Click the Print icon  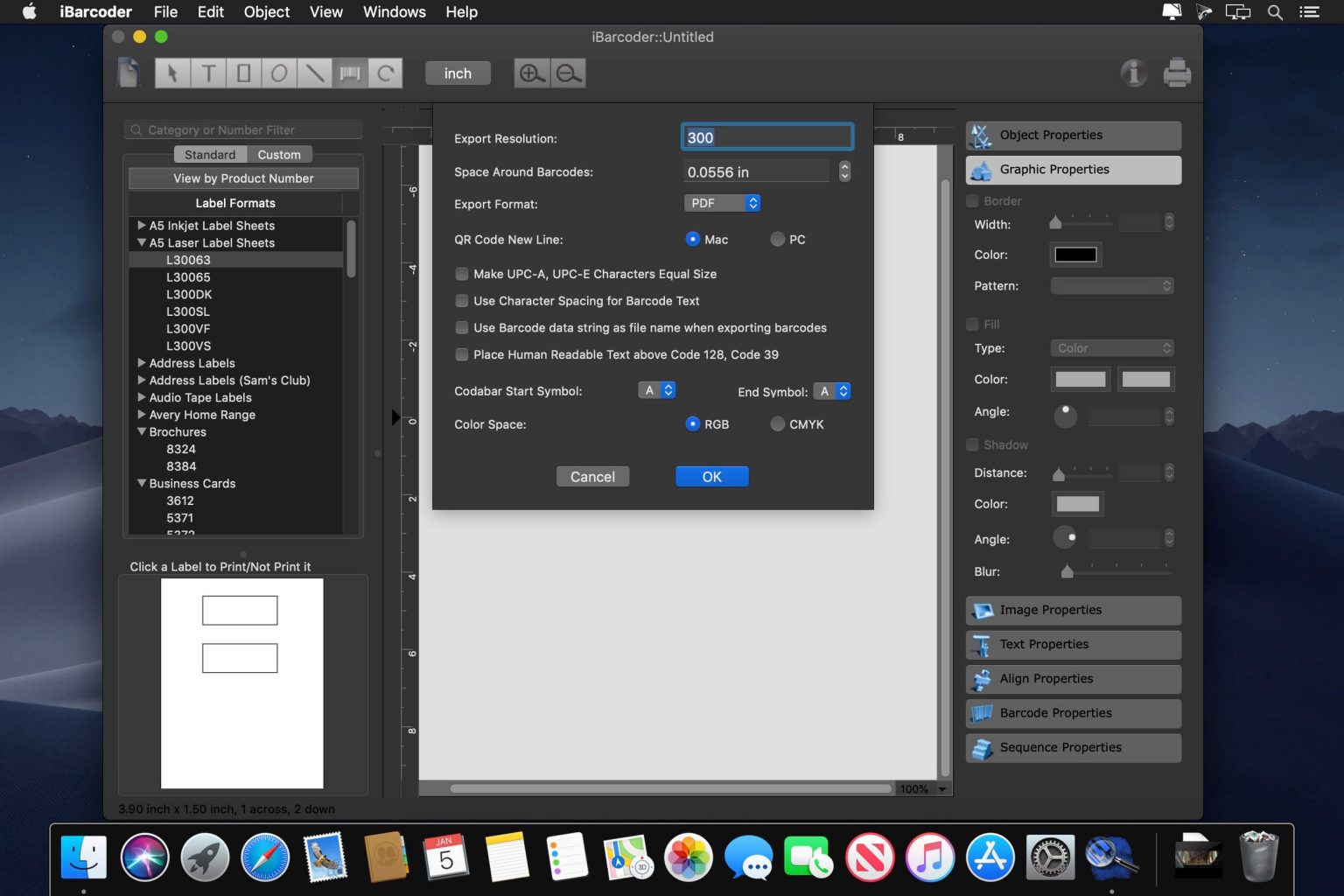1177,73
